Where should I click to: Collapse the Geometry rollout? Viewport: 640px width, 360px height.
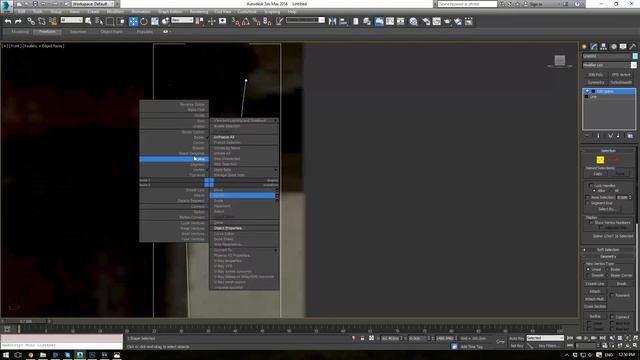click(608, 257)
